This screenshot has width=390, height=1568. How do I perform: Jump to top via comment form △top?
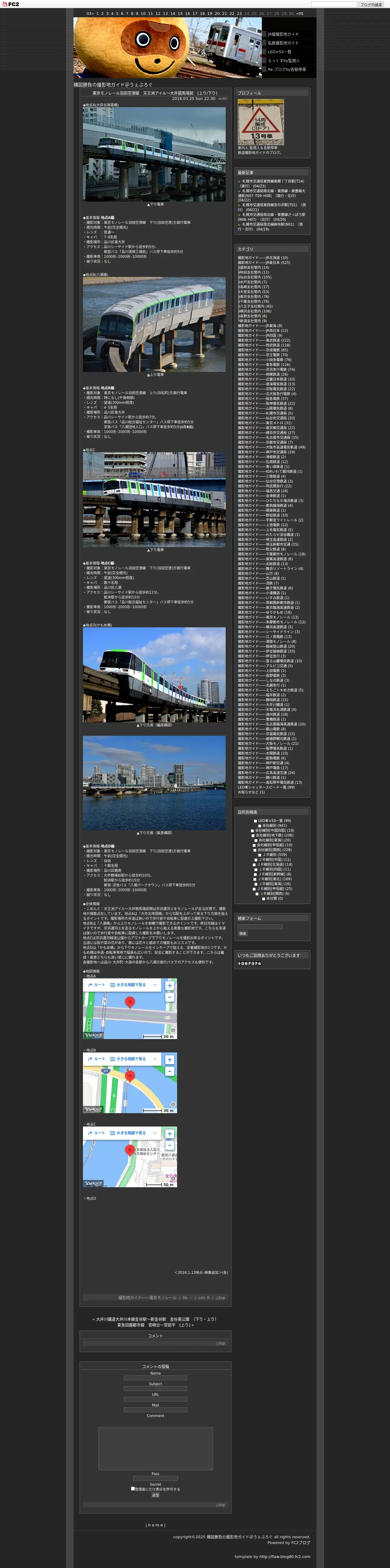tap(220, 1505)
